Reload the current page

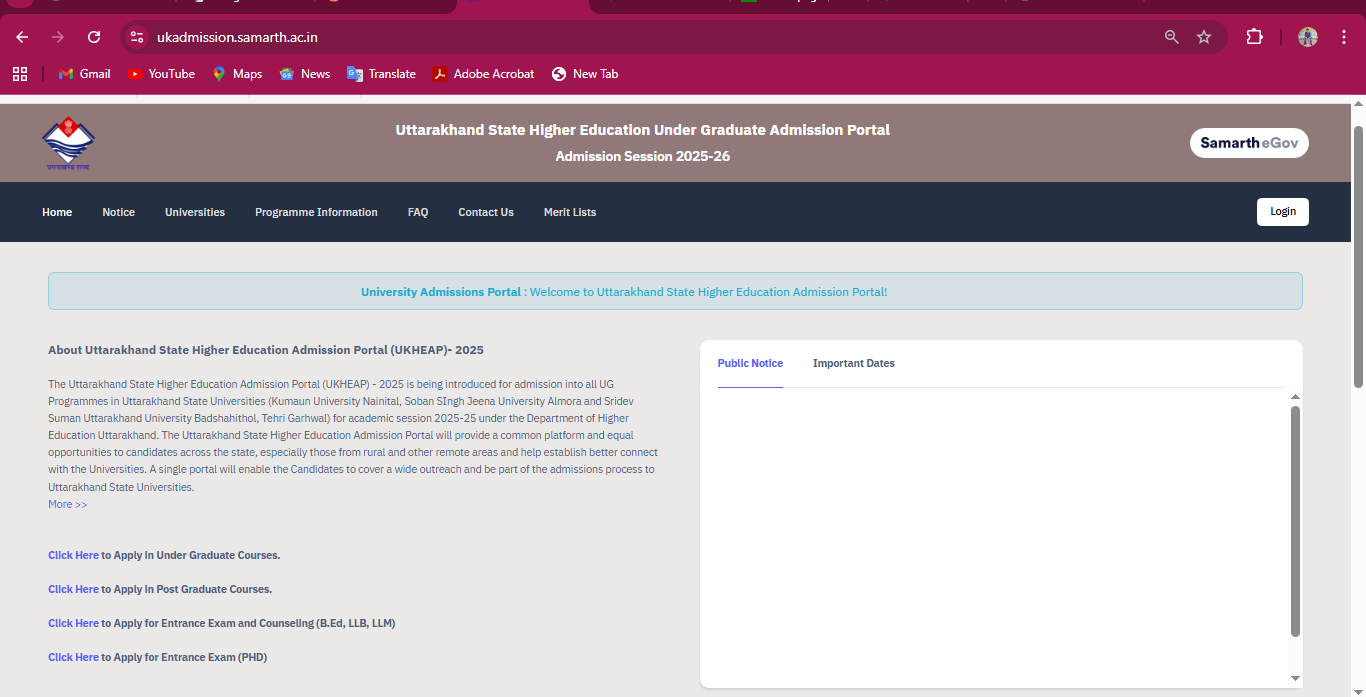pos(94,37)
